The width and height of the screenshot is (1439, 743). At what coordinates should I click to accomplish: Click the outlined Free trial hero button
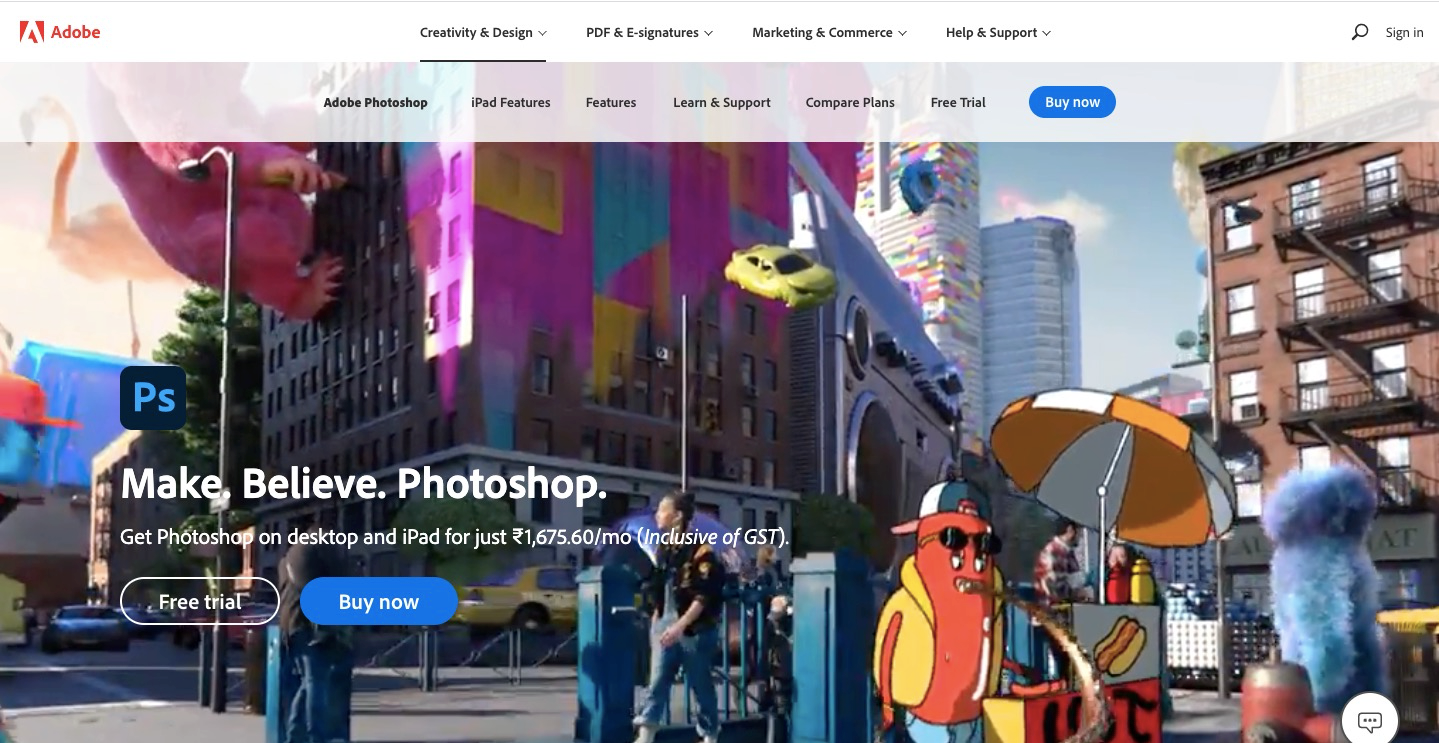(x=199, y=601)
